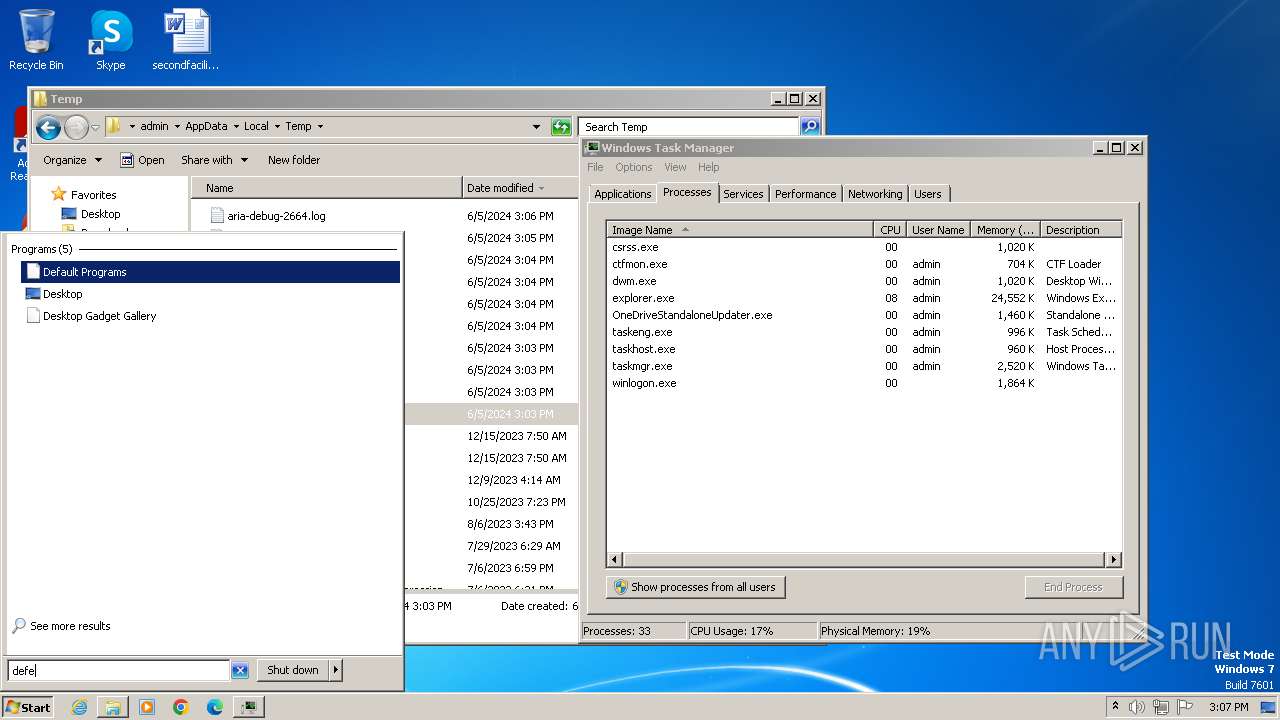Select Default Programs search result

210,272
